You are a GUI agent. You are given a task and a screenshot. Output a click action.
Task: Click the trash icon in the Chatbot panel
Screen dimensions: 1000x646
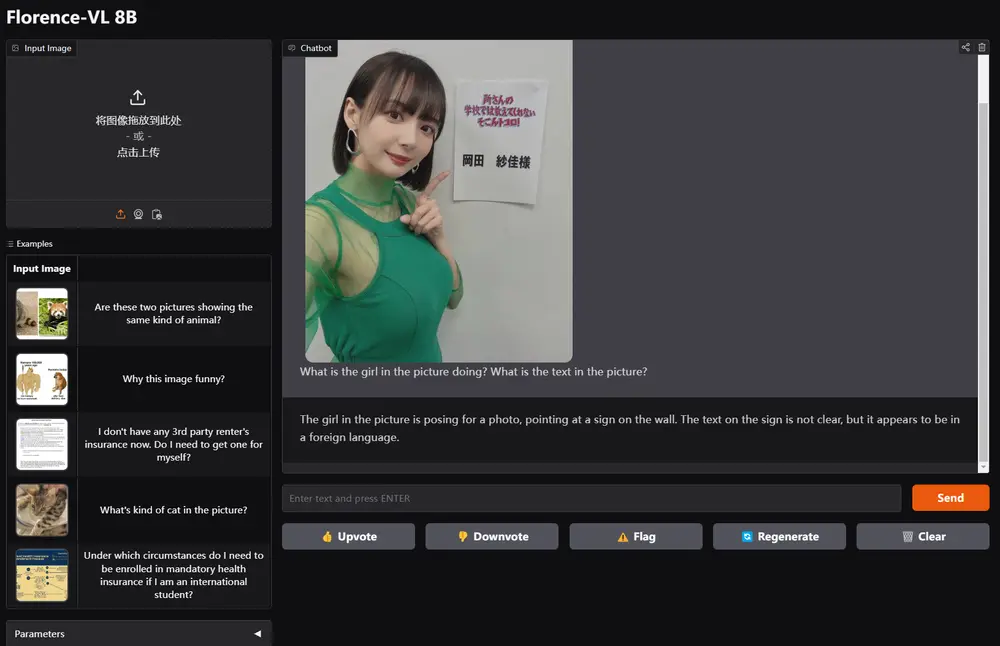(x=982, y=47)
